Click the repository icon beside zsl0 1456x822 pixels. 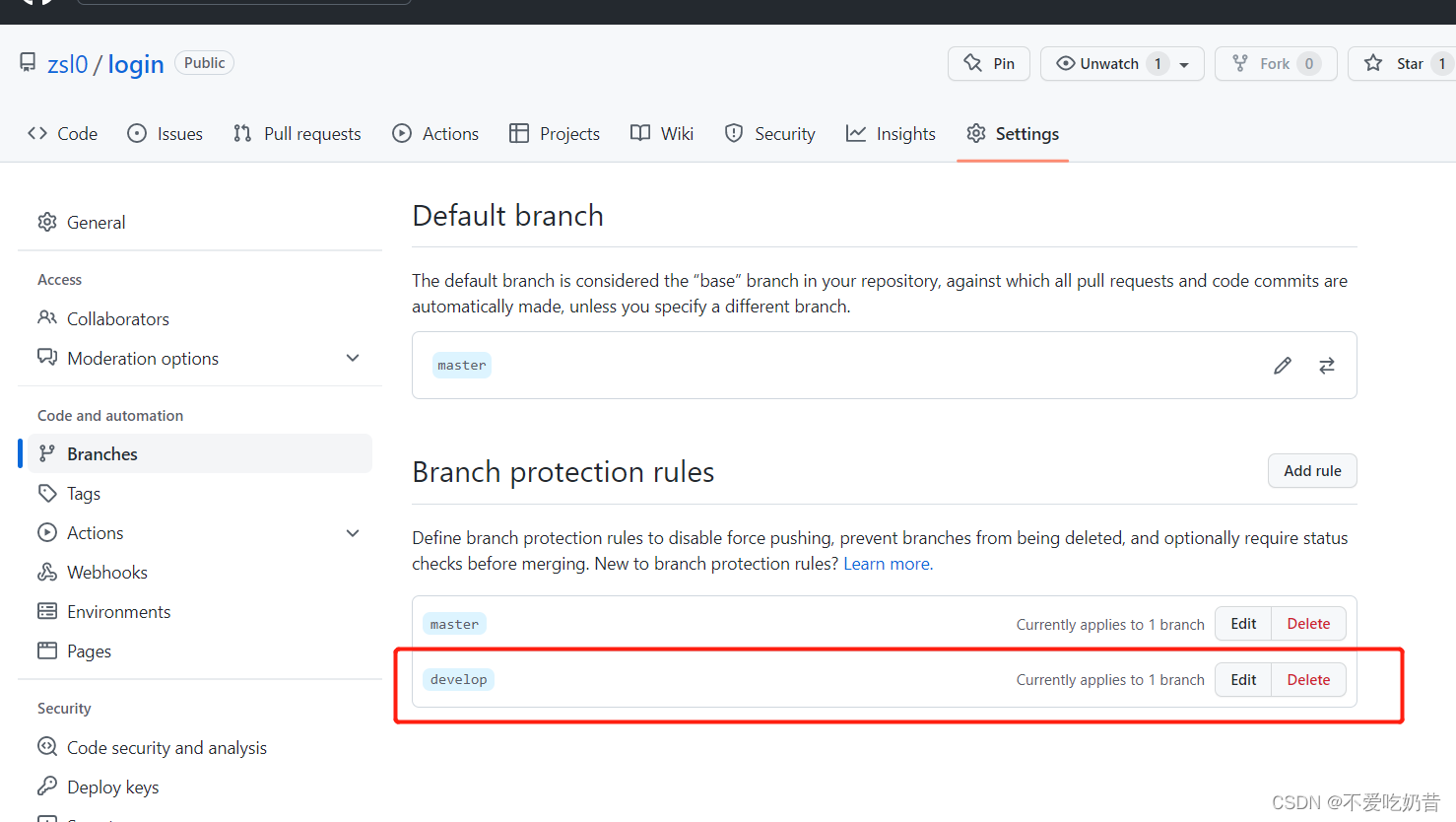tap(28, 63)
